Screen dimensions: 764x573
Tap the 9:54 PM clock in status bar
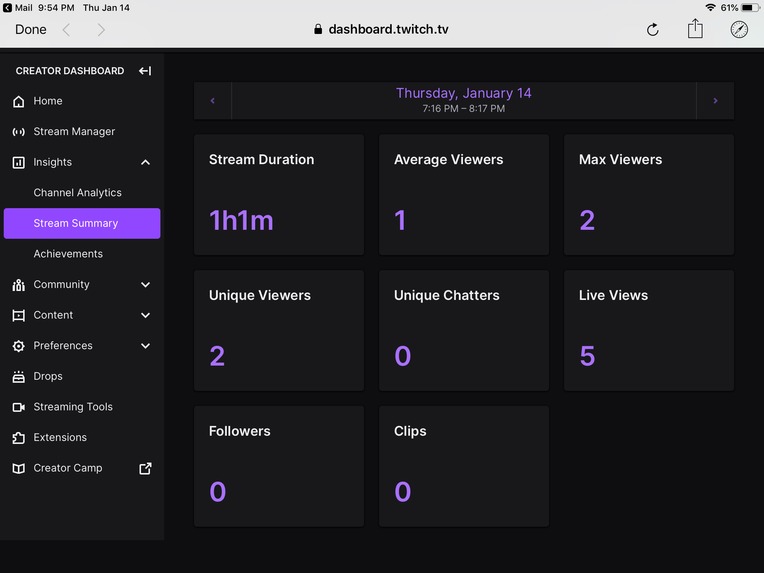[56, 7]
